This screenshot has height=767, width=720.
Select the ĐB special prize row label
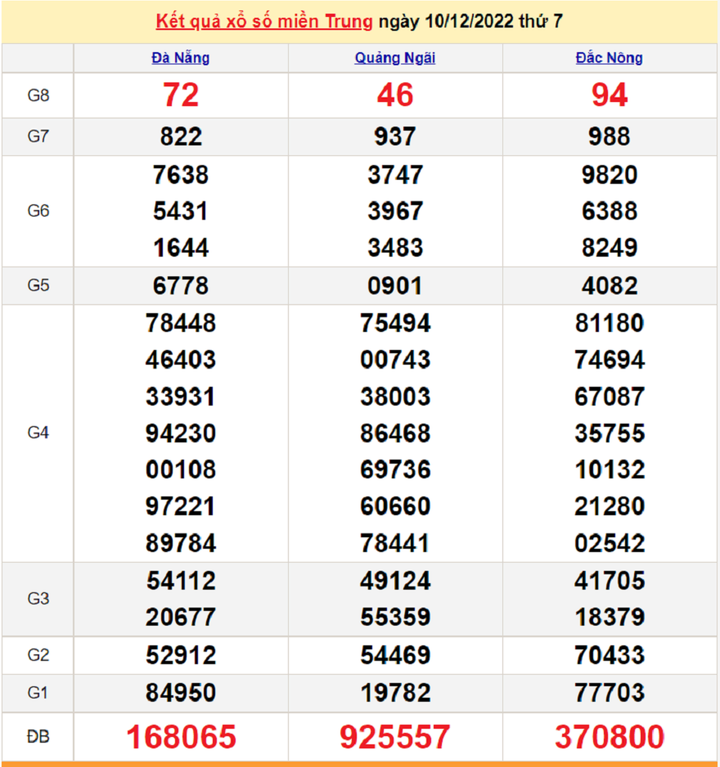coord(38,737)
